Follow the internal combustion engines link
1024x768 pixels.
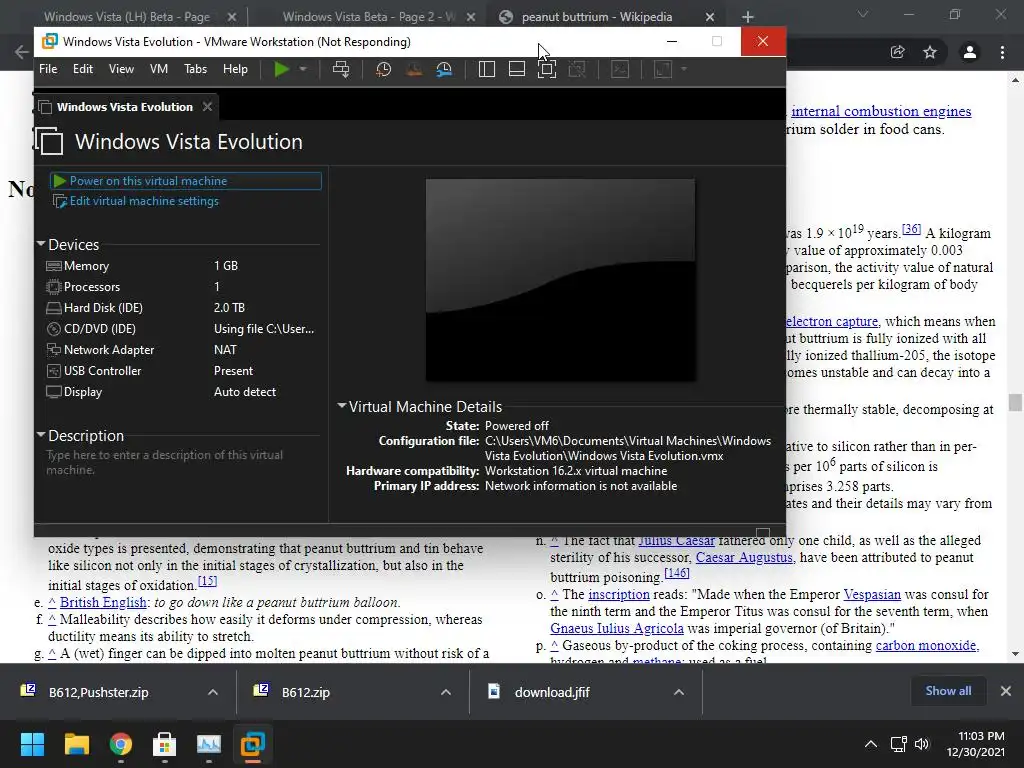coord(881,111)
